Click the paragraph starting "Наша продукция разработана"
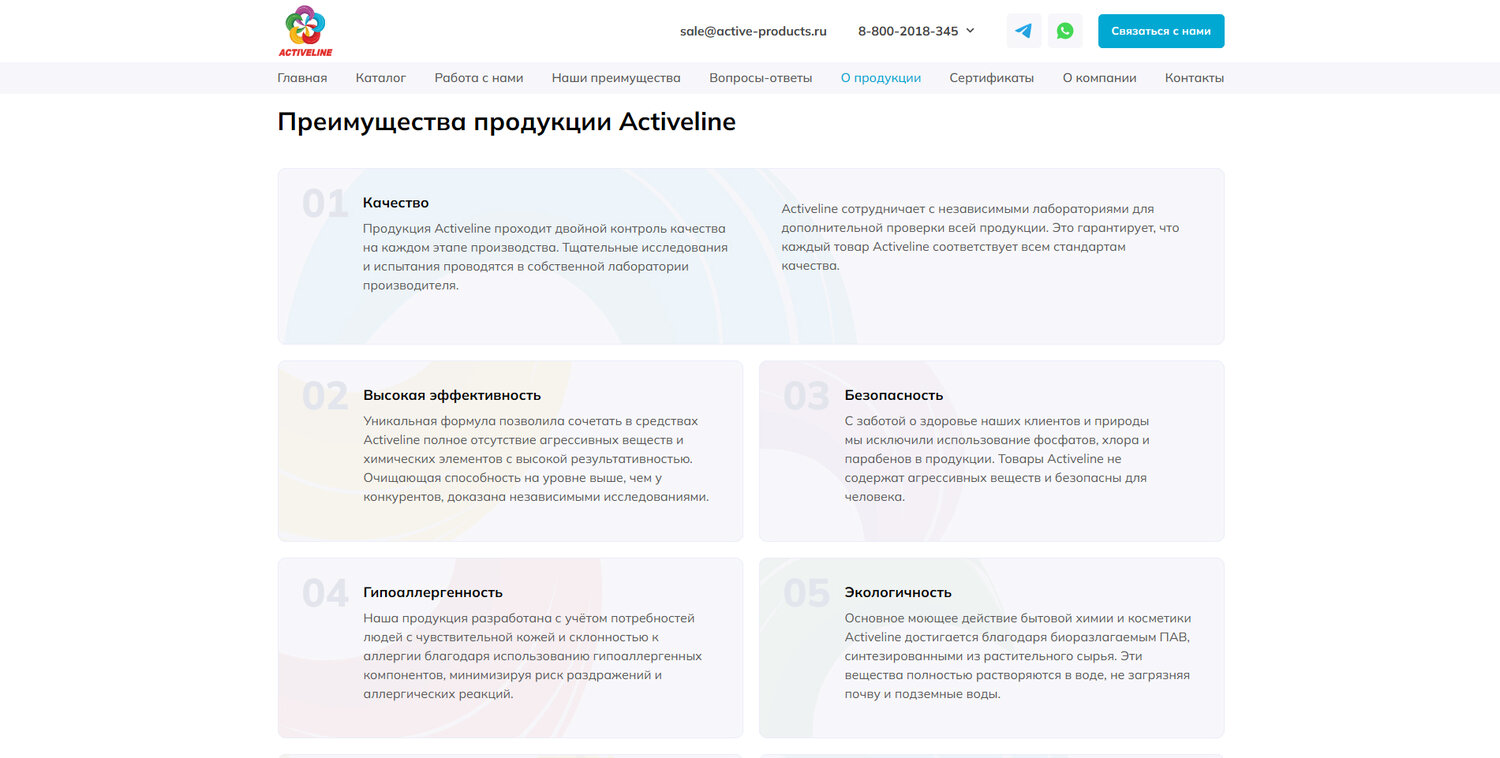Screen dimensions: 1500x758 click(x=533, y=656)
